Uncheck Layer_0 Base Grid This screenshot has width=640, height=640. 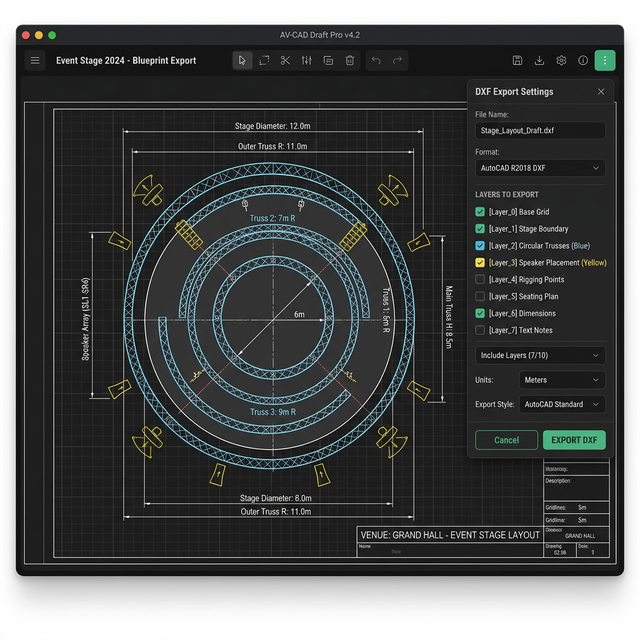point(480,212)
